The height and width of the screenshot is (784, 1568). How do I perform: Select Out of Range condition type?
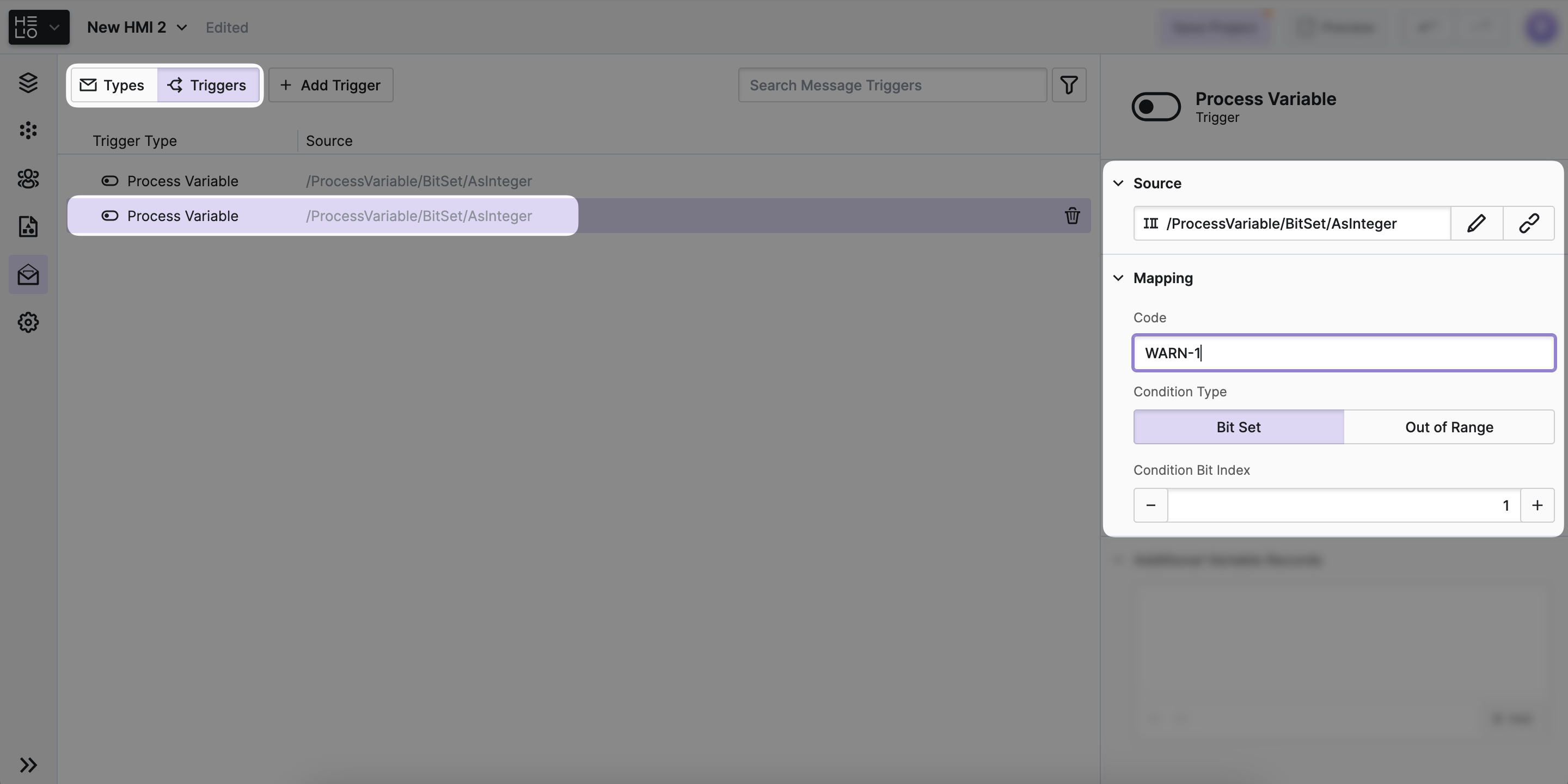click(x=1449, y=427)
